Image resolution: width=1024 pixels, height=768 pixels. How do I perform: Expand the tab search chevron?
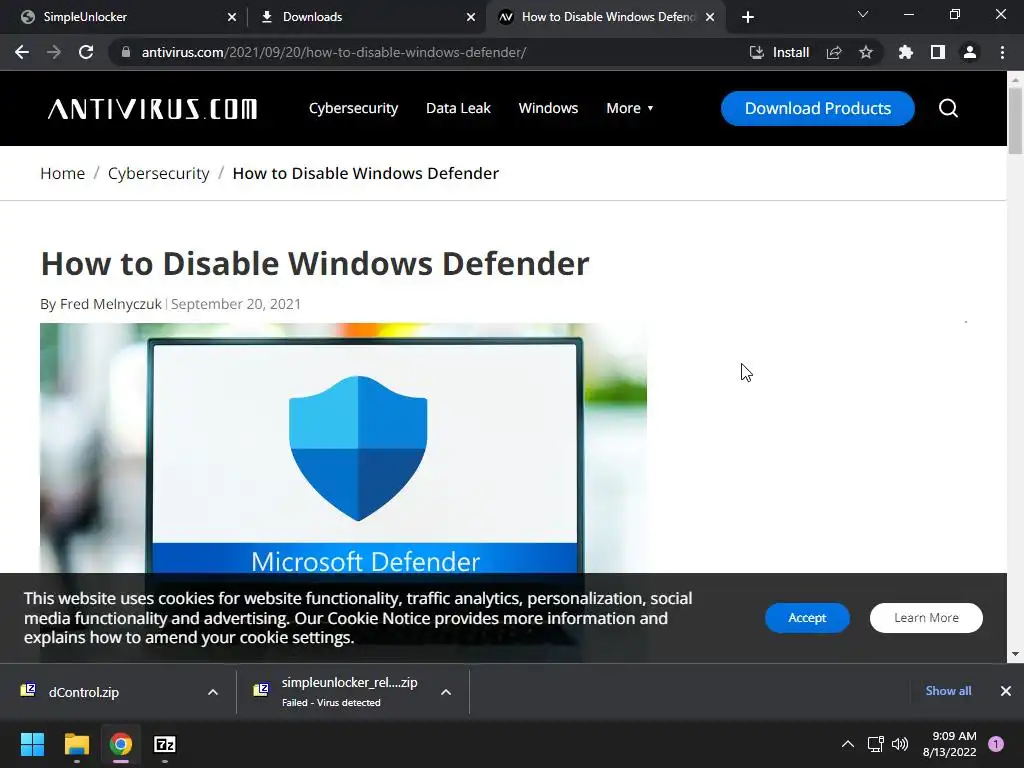point(863,14)
